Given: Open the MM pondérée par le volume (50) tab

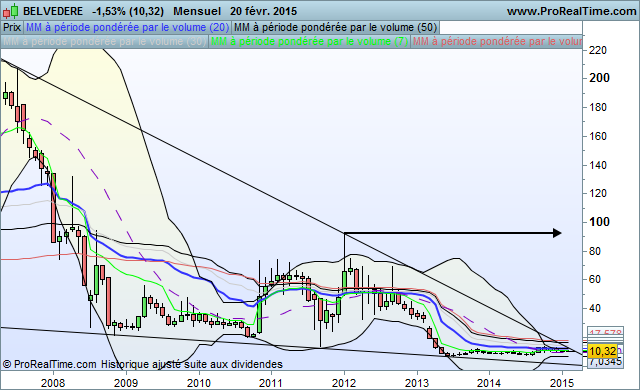Looking at the screenshot, I should (336, 27).
